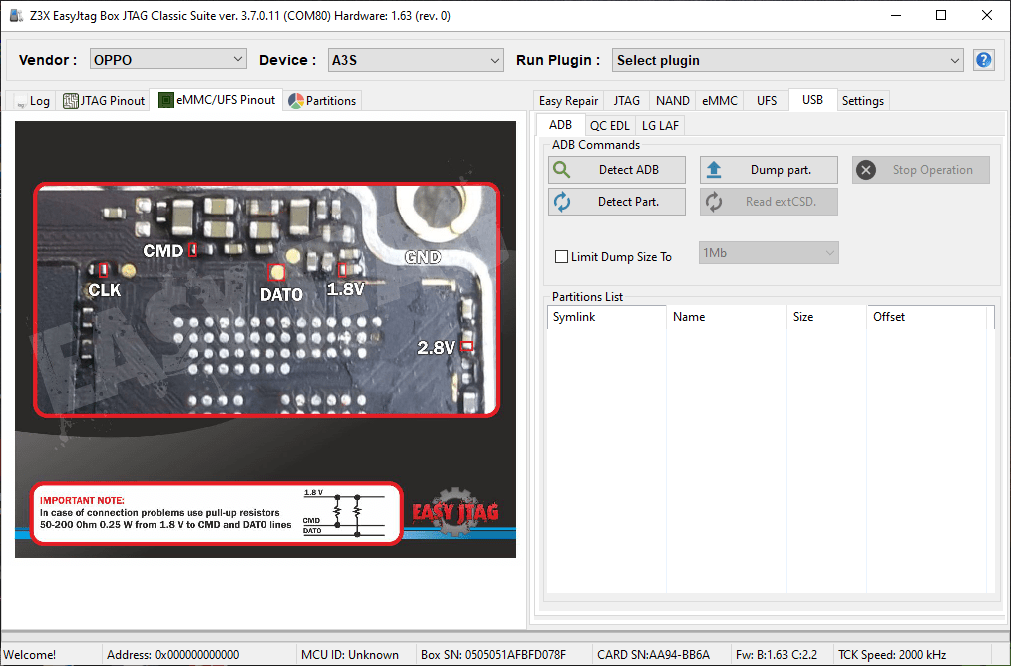Open the JTAG tab

pos(626,101)
